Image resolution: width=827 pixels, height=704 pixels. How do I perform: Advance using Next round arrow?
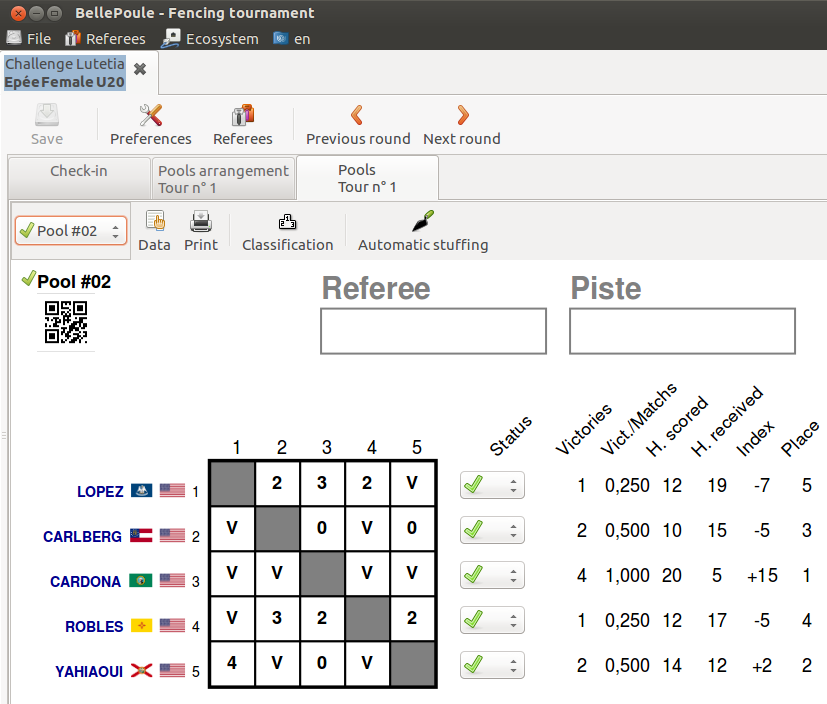(463, 115)
